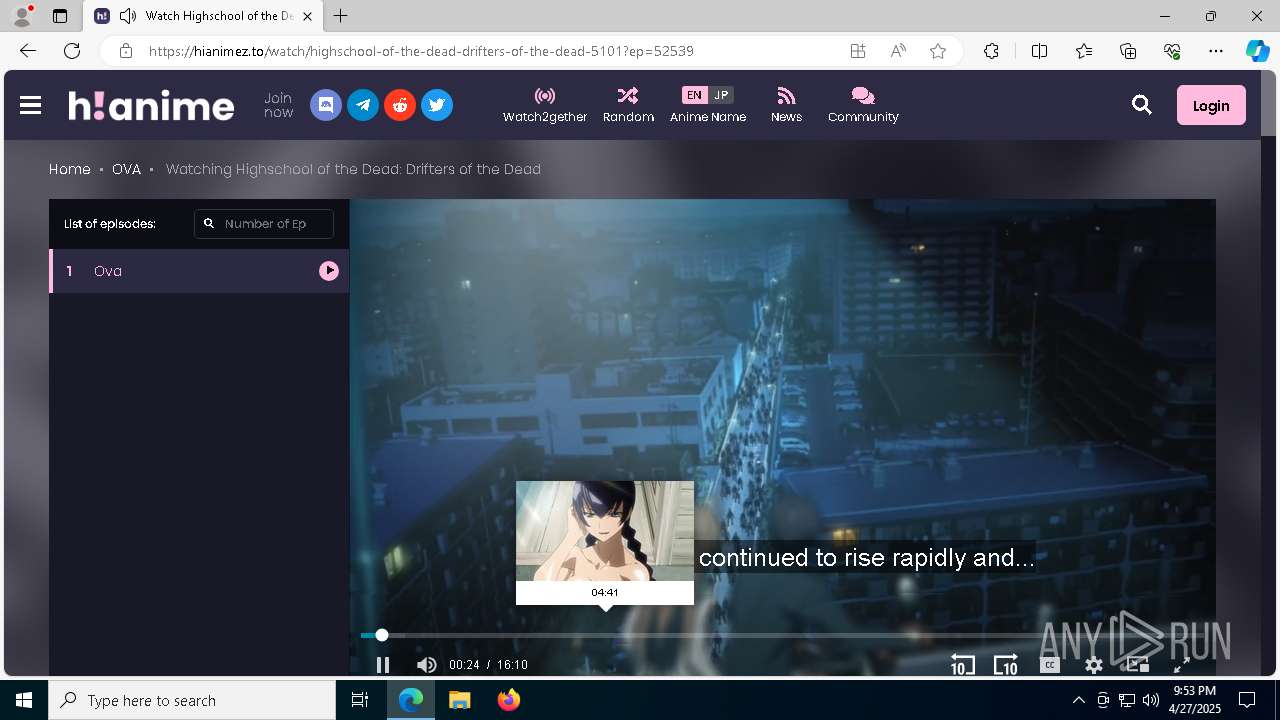This screenshot has height=720, width=1280.
Task: Open Watch2gether
Action: tap(545, 105)
